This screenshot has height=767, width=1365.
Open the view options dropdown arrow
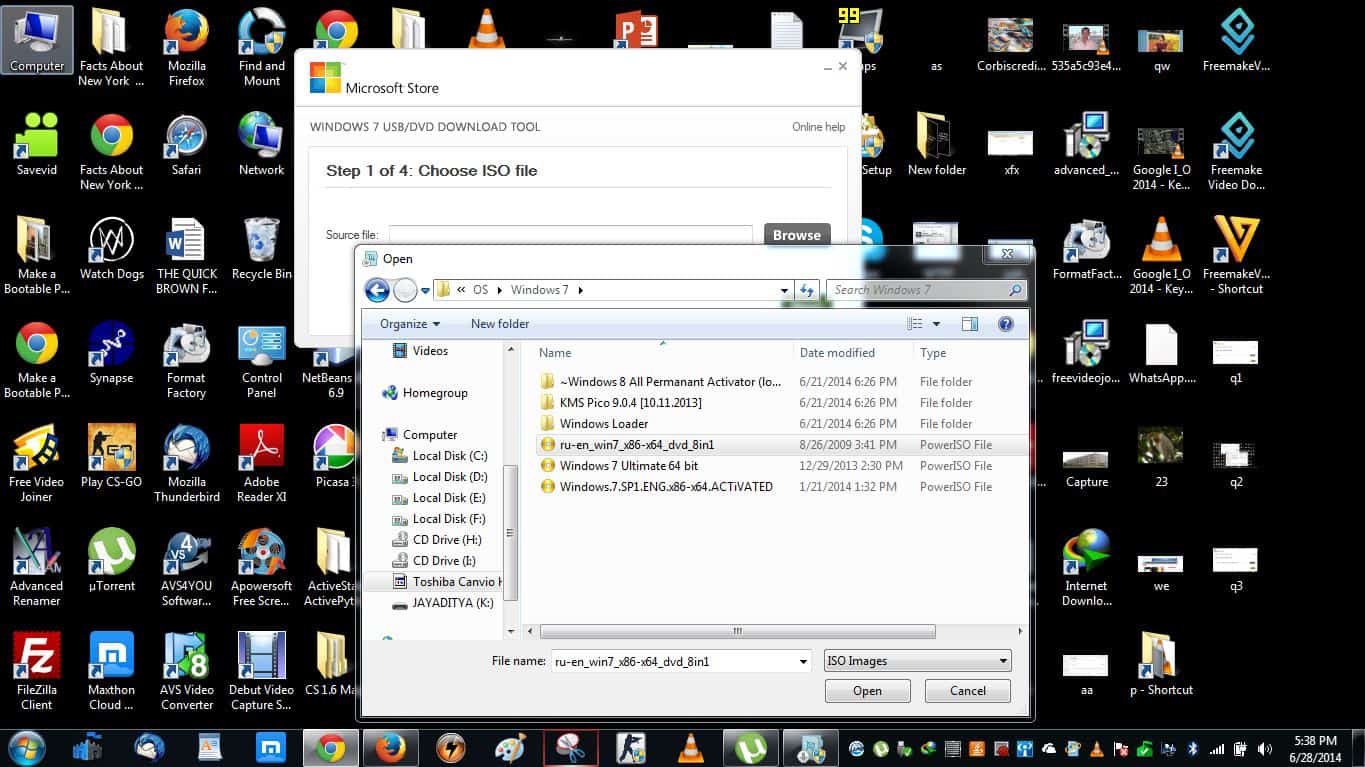point(936,324)
